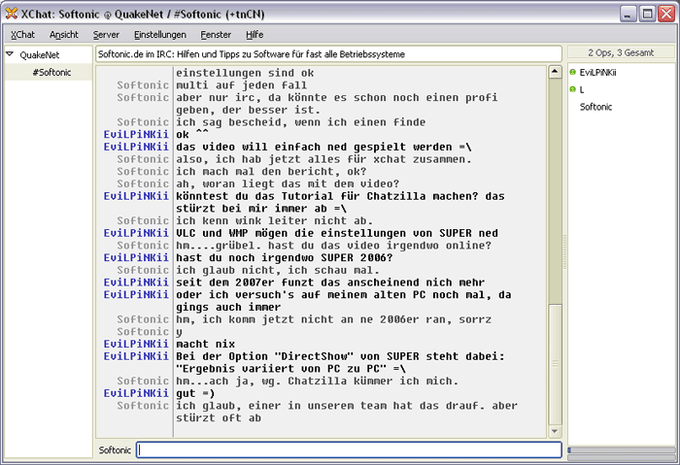Click the message 'ah, woran liegt das mit dem video?'
This screenshot has height=465, width=680.
[x=287, y=184]
